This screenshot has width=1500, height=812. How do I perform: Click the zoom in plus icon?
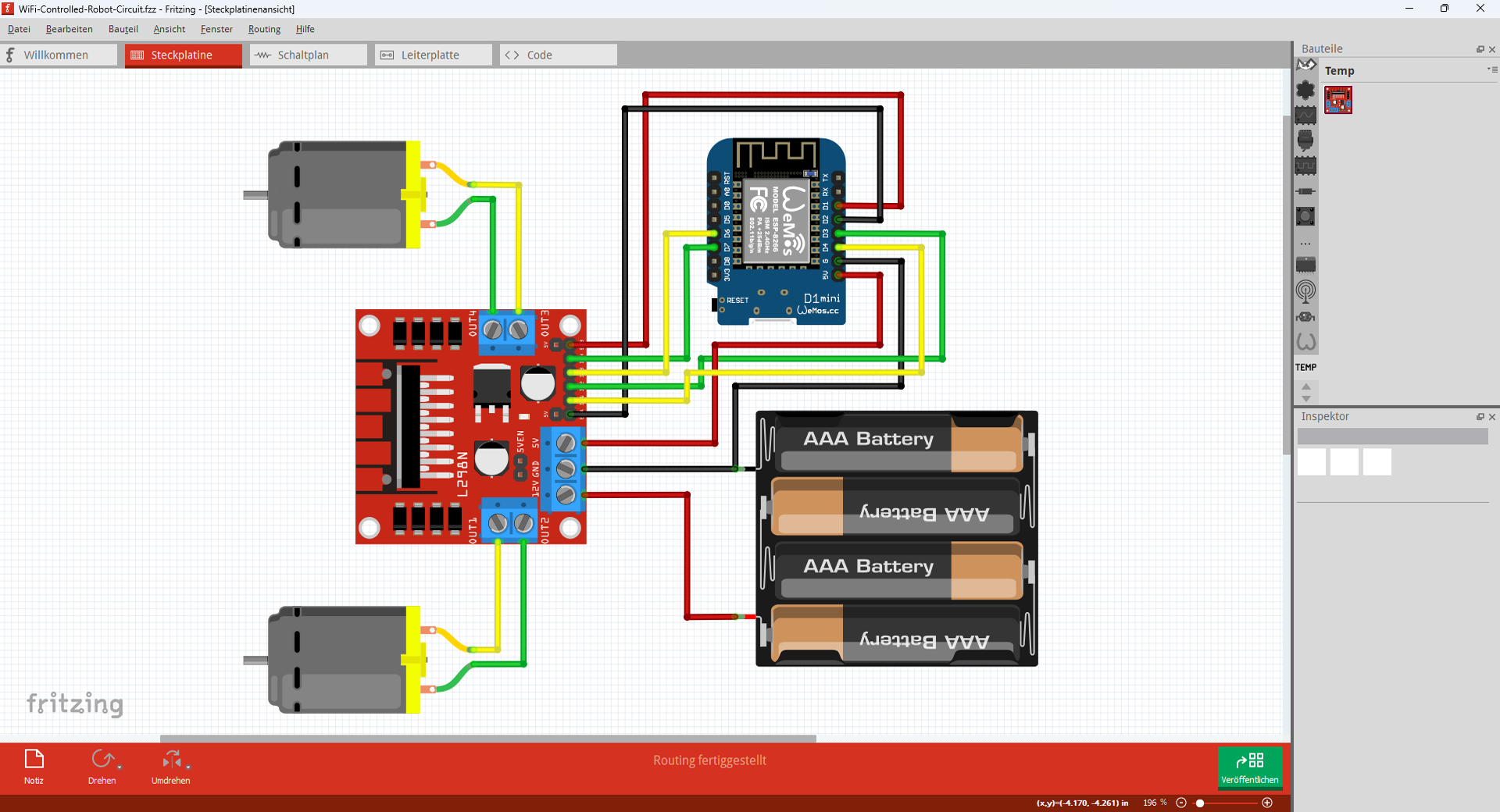point(1267,803)
